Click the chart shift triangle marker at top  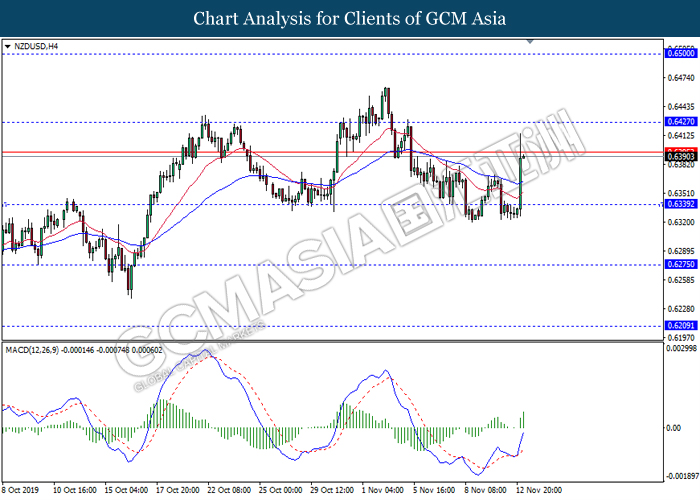(x=530, y=42)
